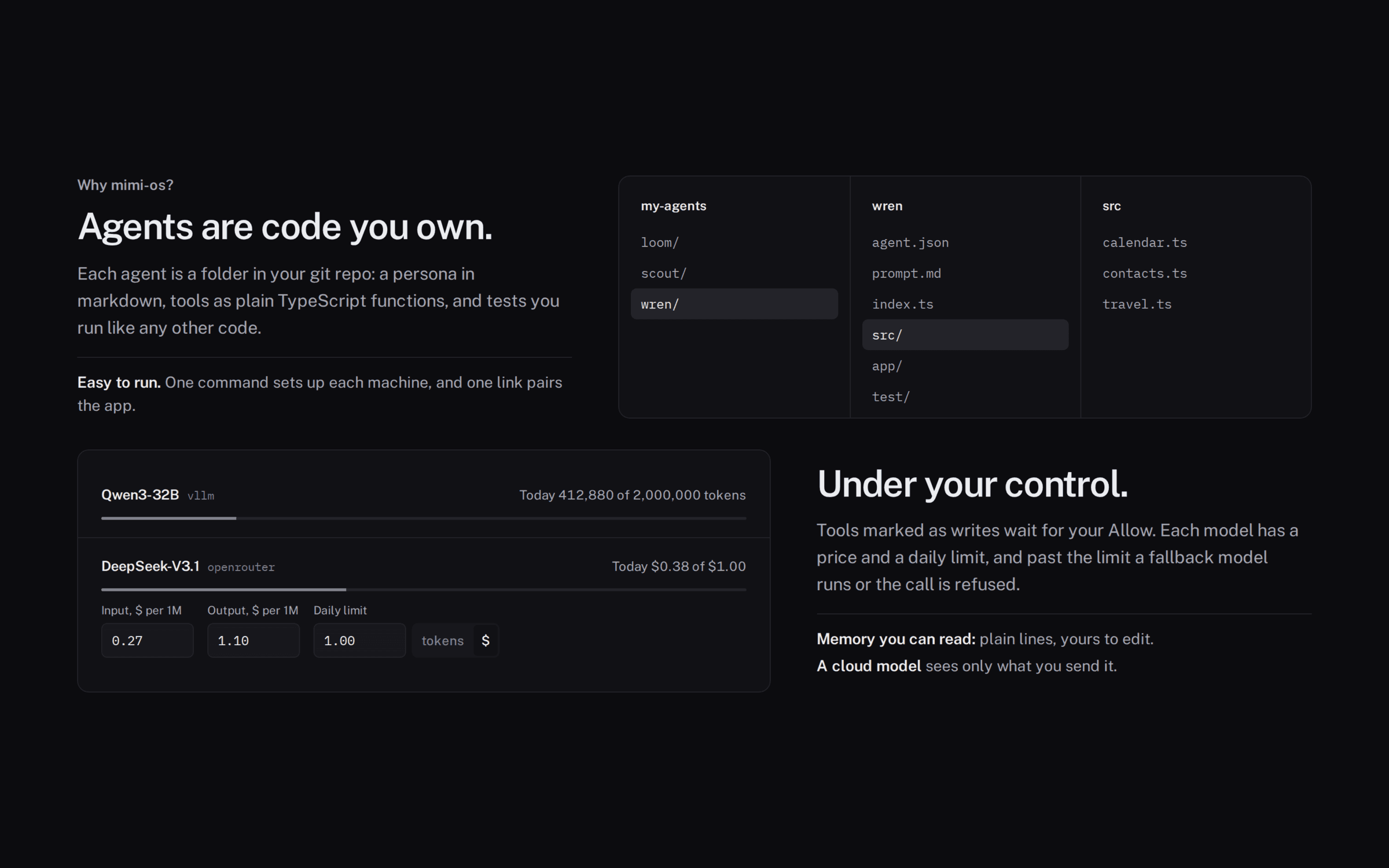Switch daily limit unit to tokens
The image size is (1389, 868).
443,641
